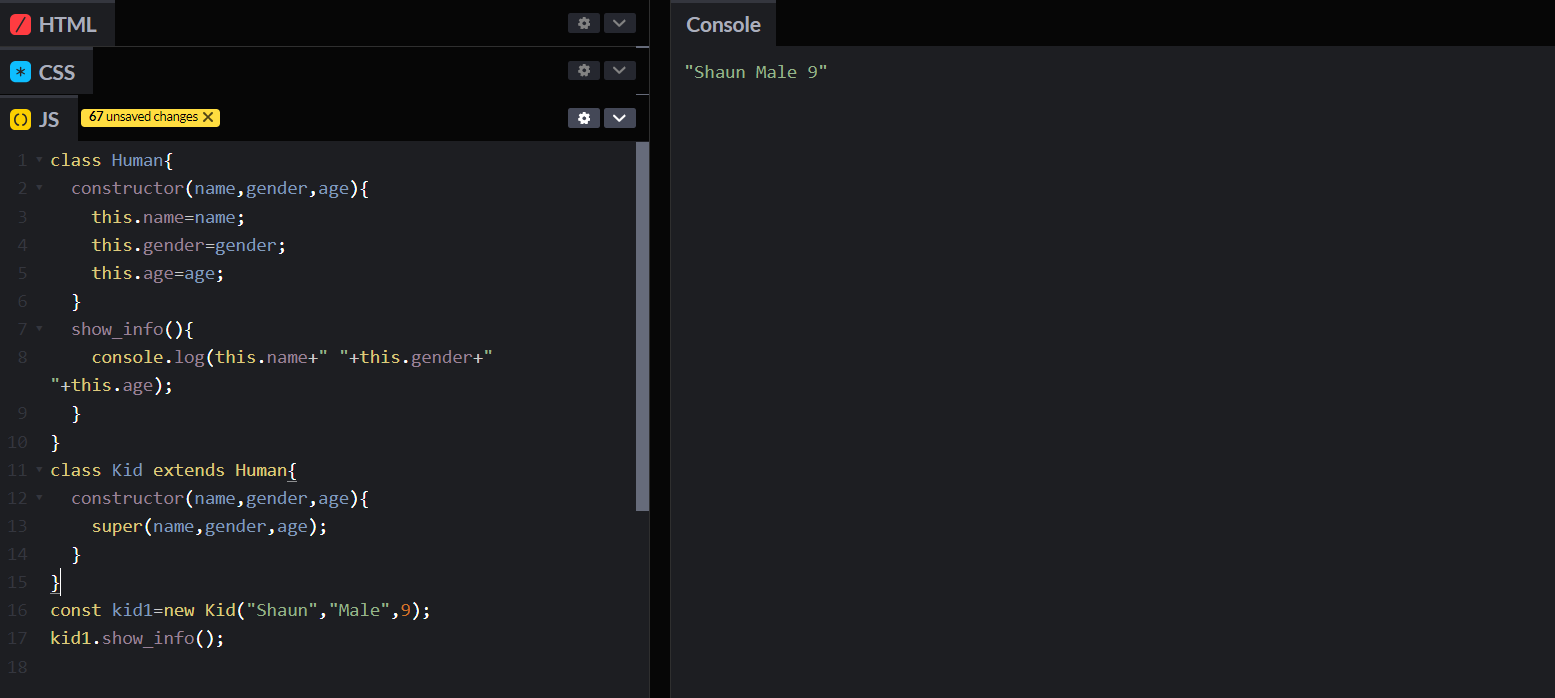Click the red HTML slash icon
The width and height of the screenshot is (1555, 698).
(x=20, y=25)
